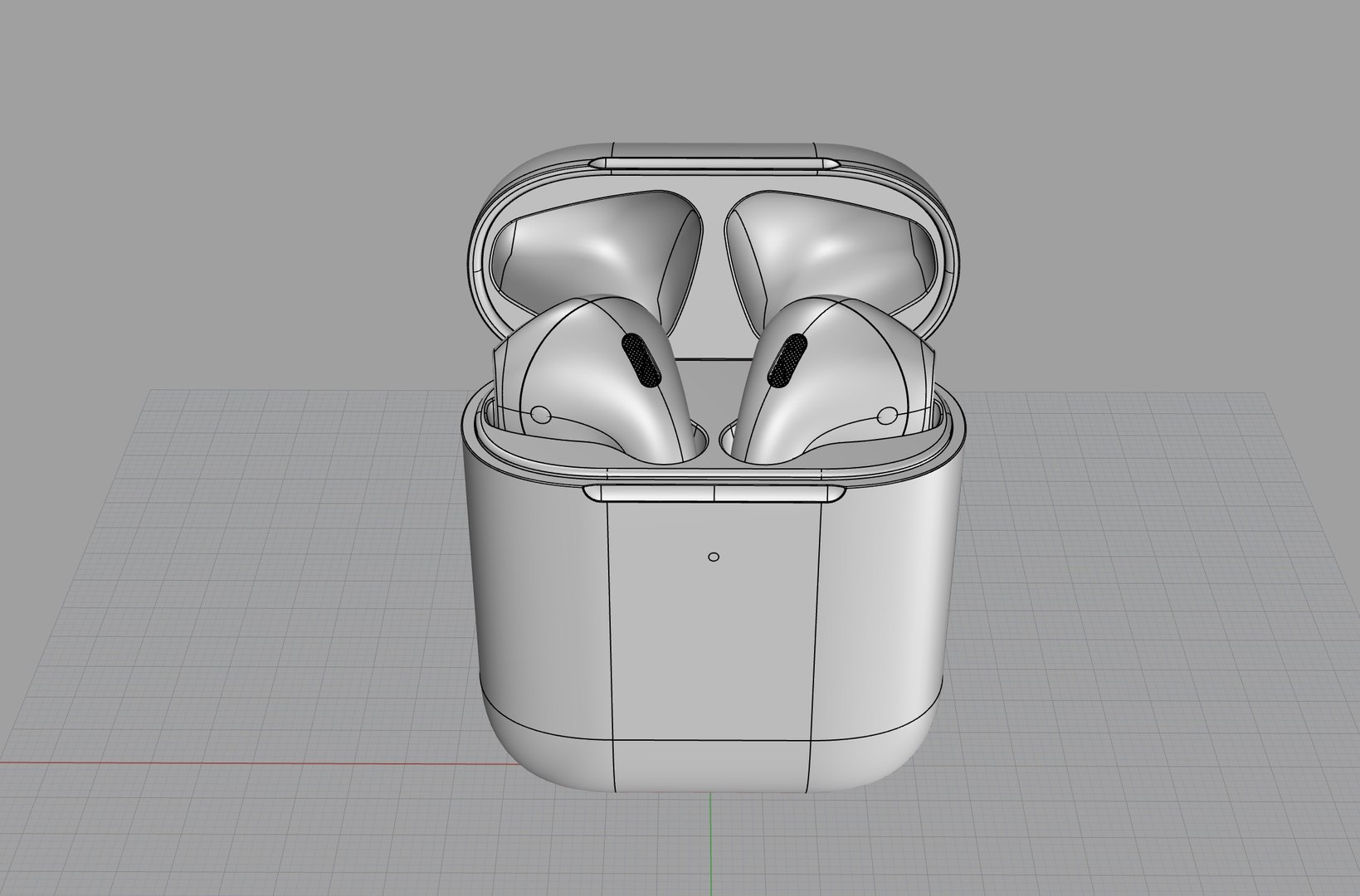Pick the black speaker mesh on left earbud

pyautogui.click(x=640, y=361)
